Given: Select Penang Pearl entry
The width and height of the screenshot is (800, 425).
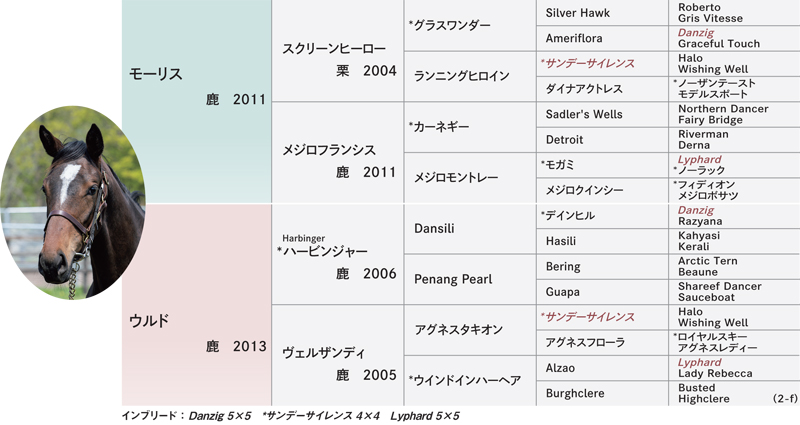Looking at the screenshot, I should click(x=470, y=279).
